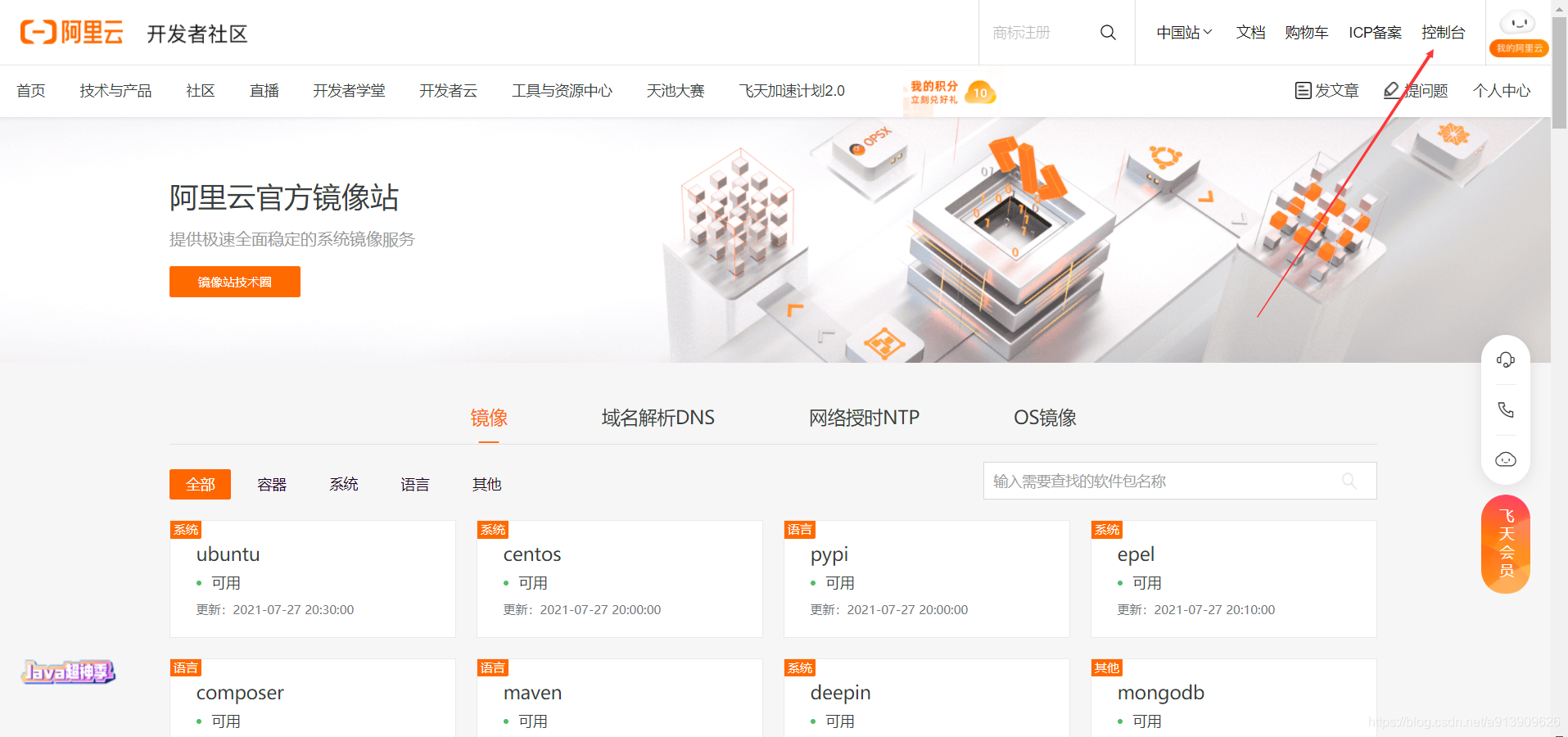Image resolution: width=1568 pixels, height=737 pixels.
Task: Open 控制台 console link
Action: (1444, 33)
